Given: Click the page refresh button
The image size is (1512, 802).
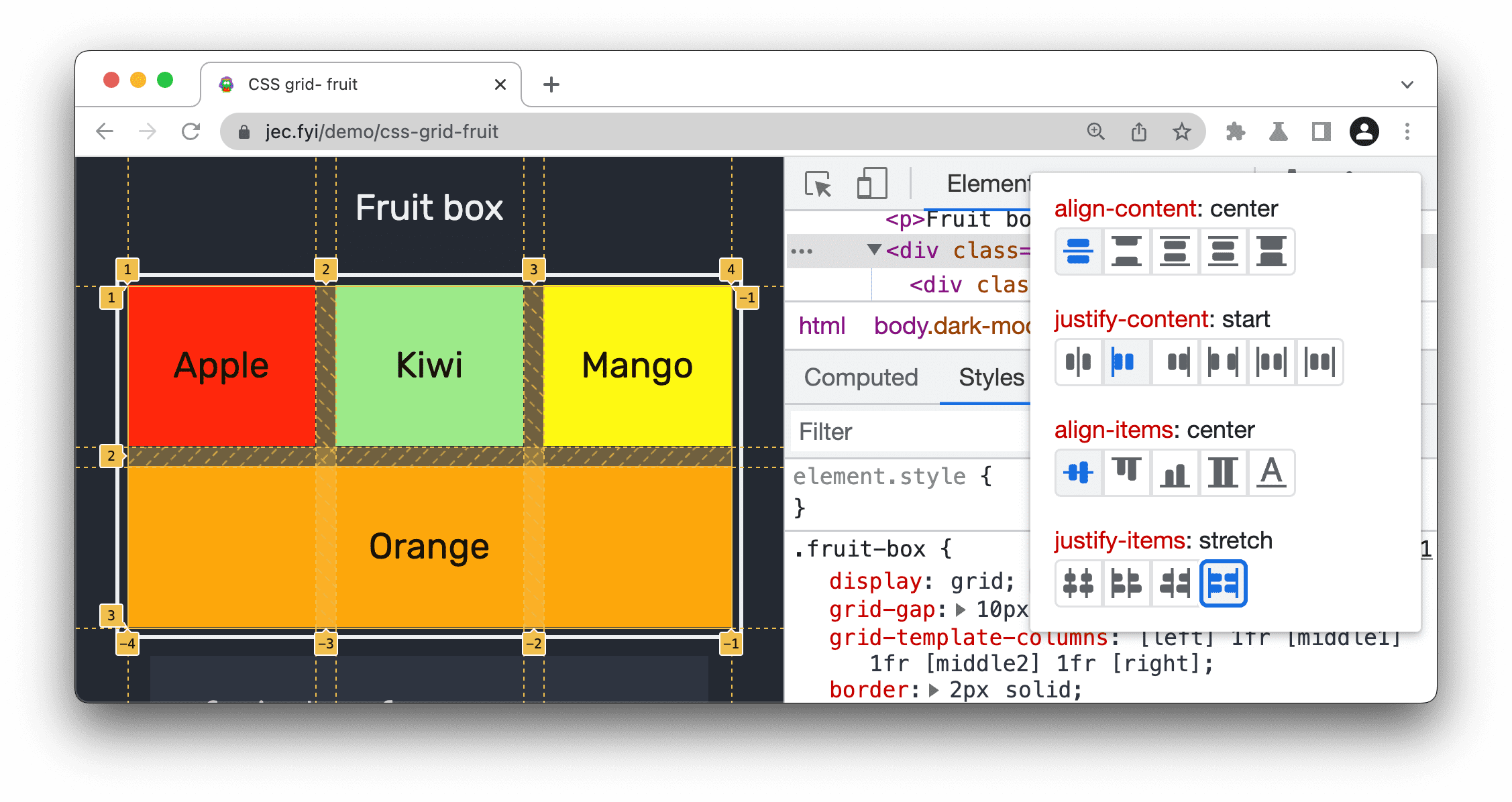Looking at the screenshot, I should [x=192, y=130].
